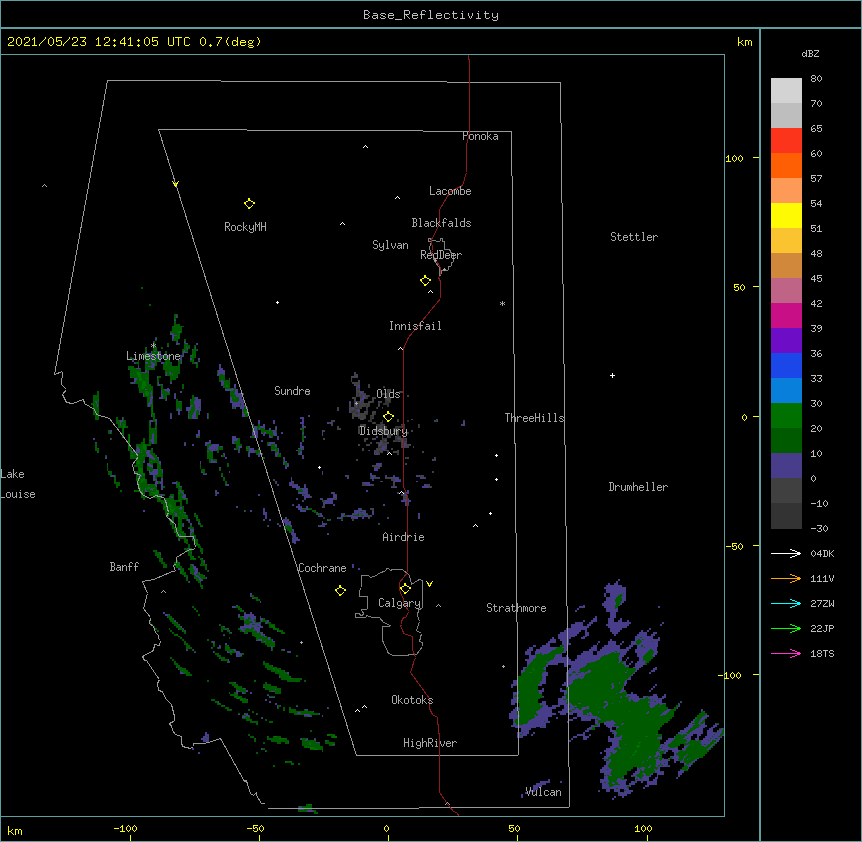862x842 pixels.
Task: Click the yellow diamond marker inside Calgary boundary
Action: tap(405, 589)
